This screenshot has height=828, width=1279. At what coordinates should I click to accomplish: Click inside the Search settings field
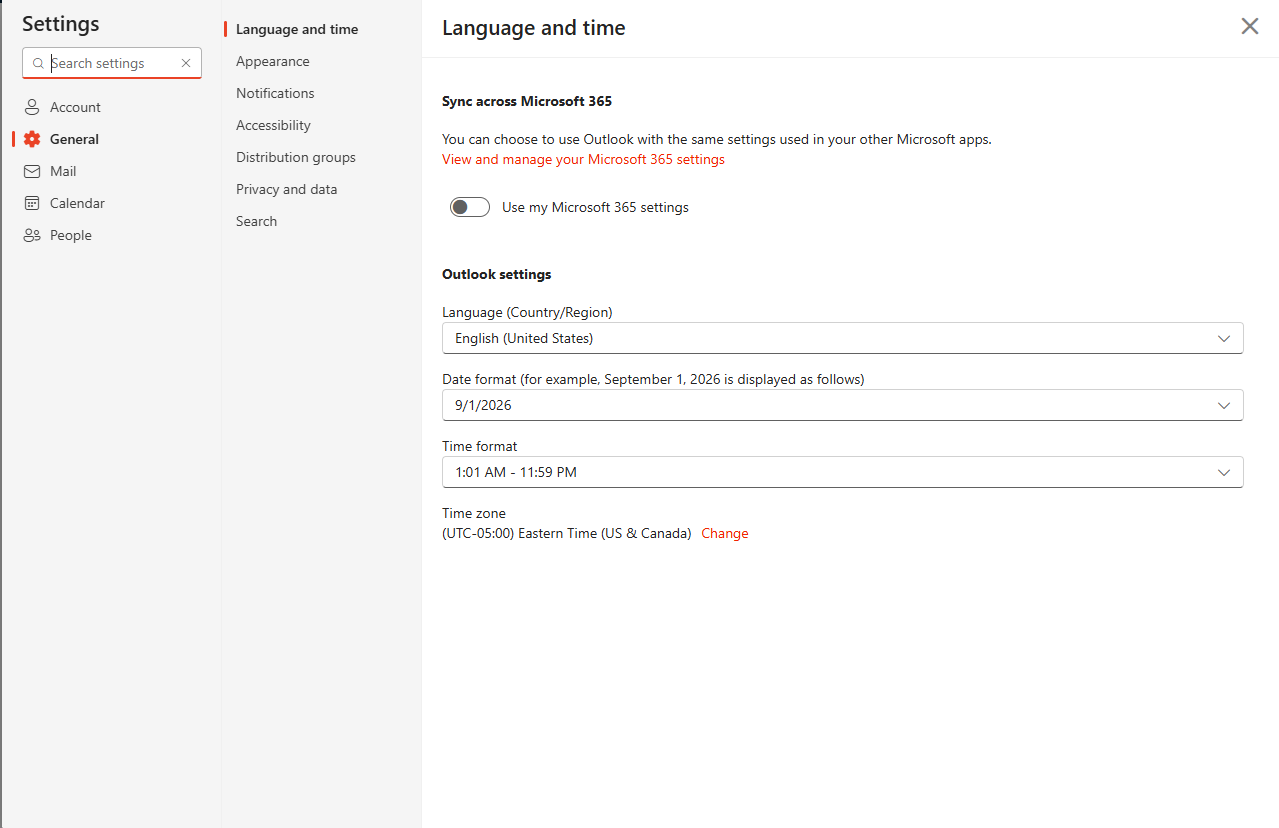coord(110,63)
